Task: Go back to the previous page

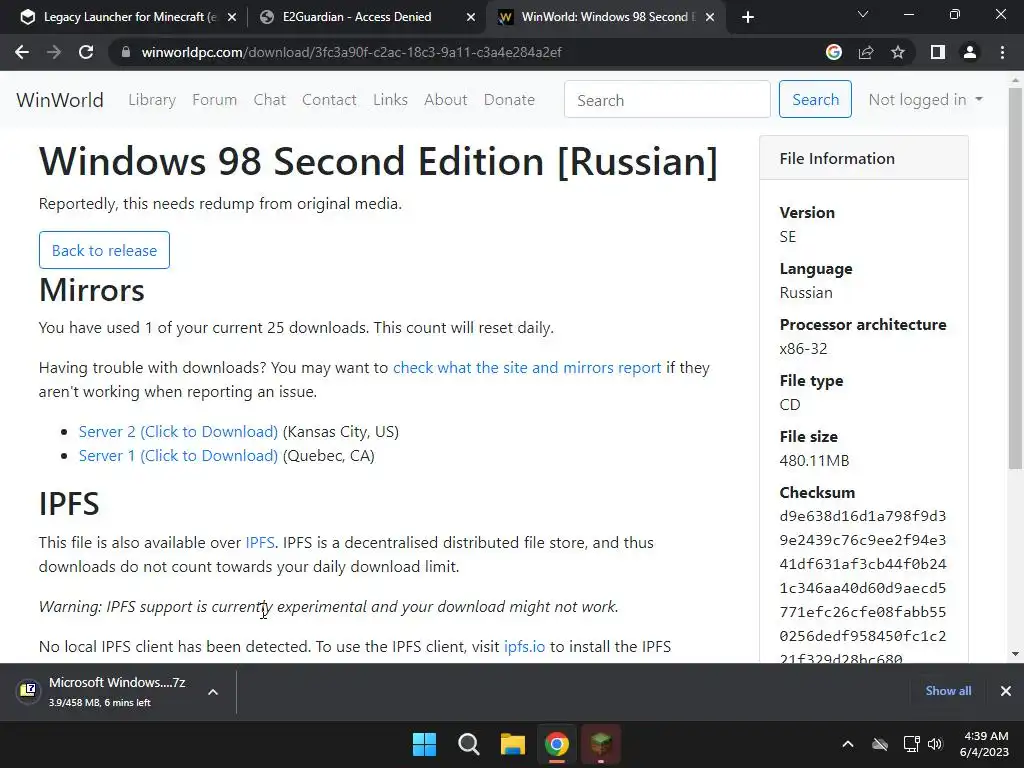Action: click(22, 52)
